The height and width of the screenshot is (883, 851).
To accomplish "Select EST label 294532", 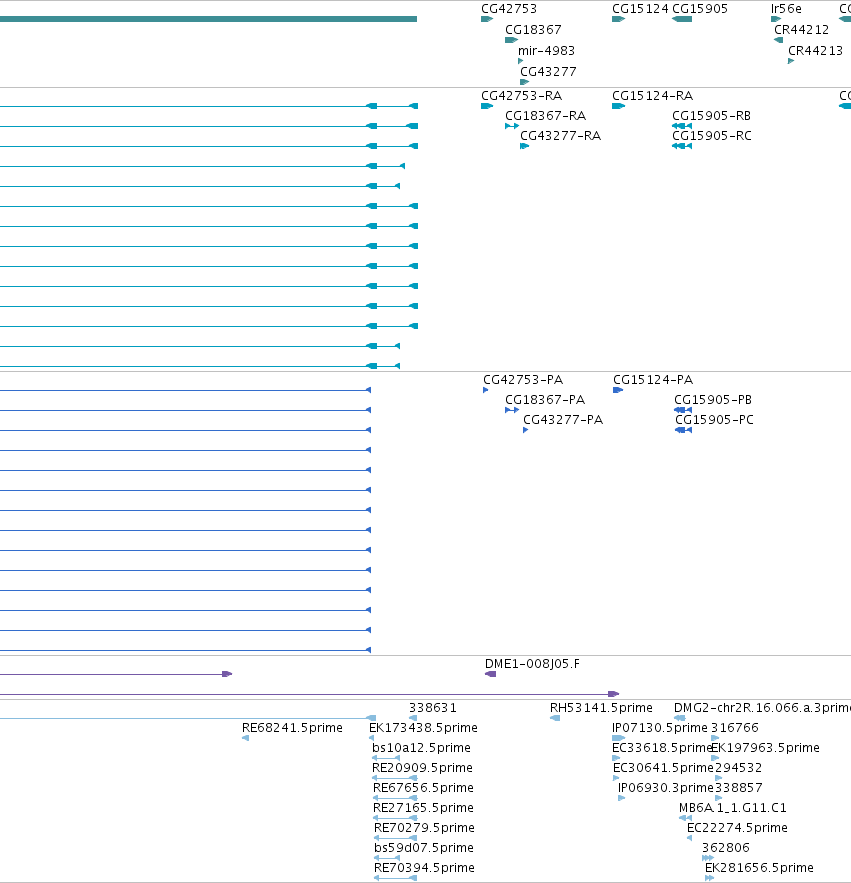I will pyautogui.click(x=738, y=768).
